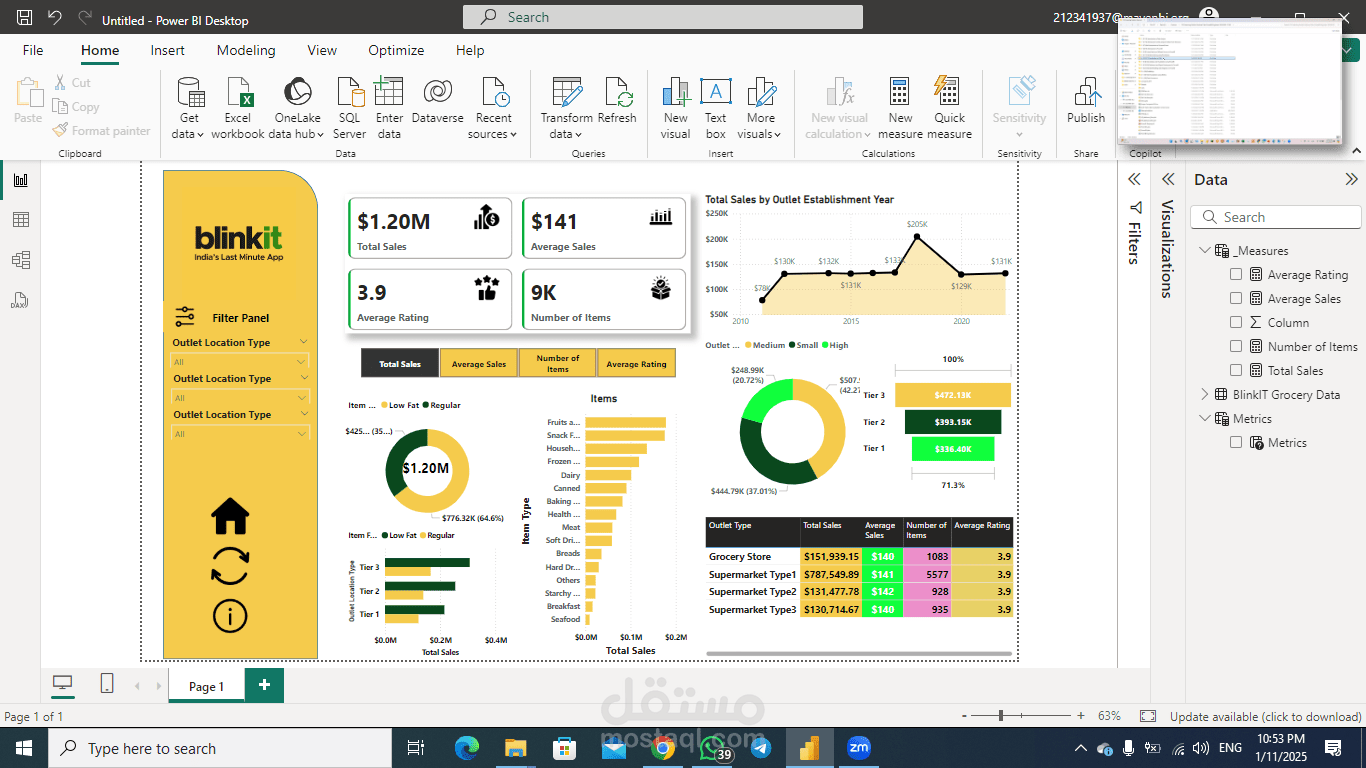Click the home icon on dashboard panel
The image size is (1366, 768).
pyautogui.click(x=230, y=515)
